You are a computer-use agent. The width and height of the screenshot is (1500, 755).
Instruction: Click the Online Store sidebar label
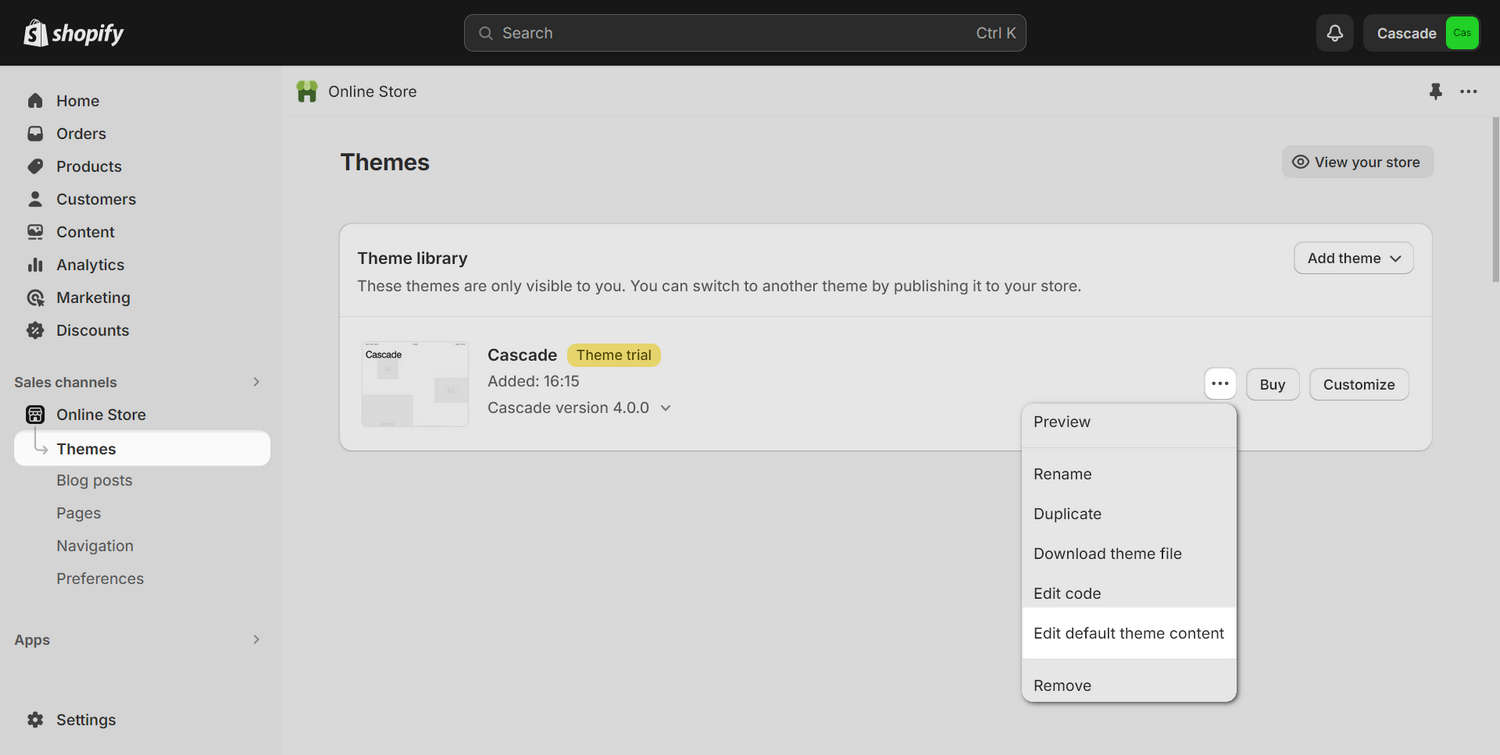pos(101,415)
